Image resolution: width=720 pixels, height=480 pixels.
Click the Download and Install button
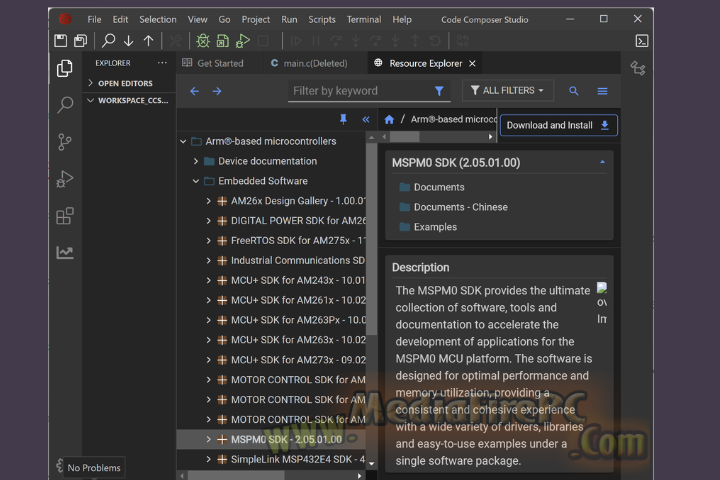click(x=558, y=125)
